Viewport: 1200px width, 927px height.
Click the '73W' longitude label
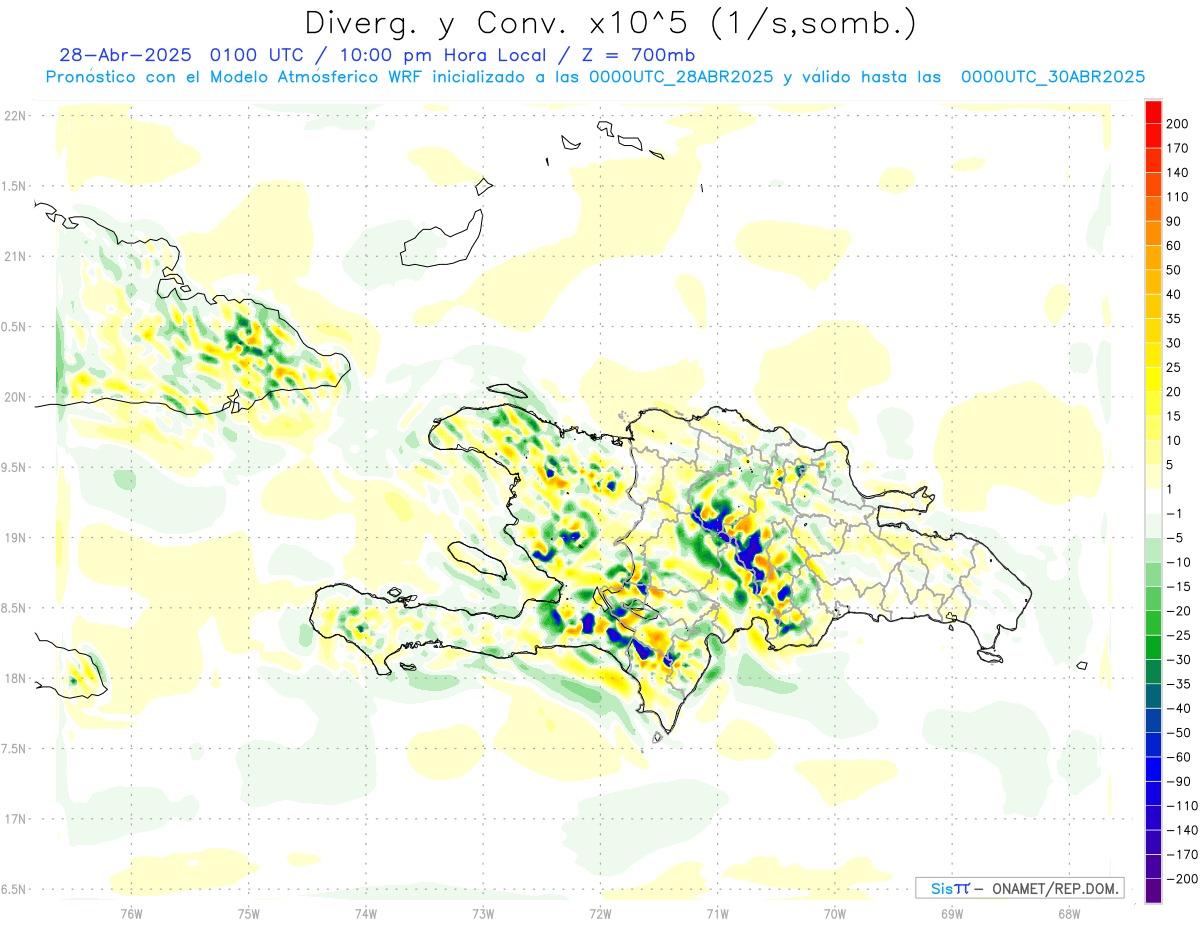coord(483,914)
